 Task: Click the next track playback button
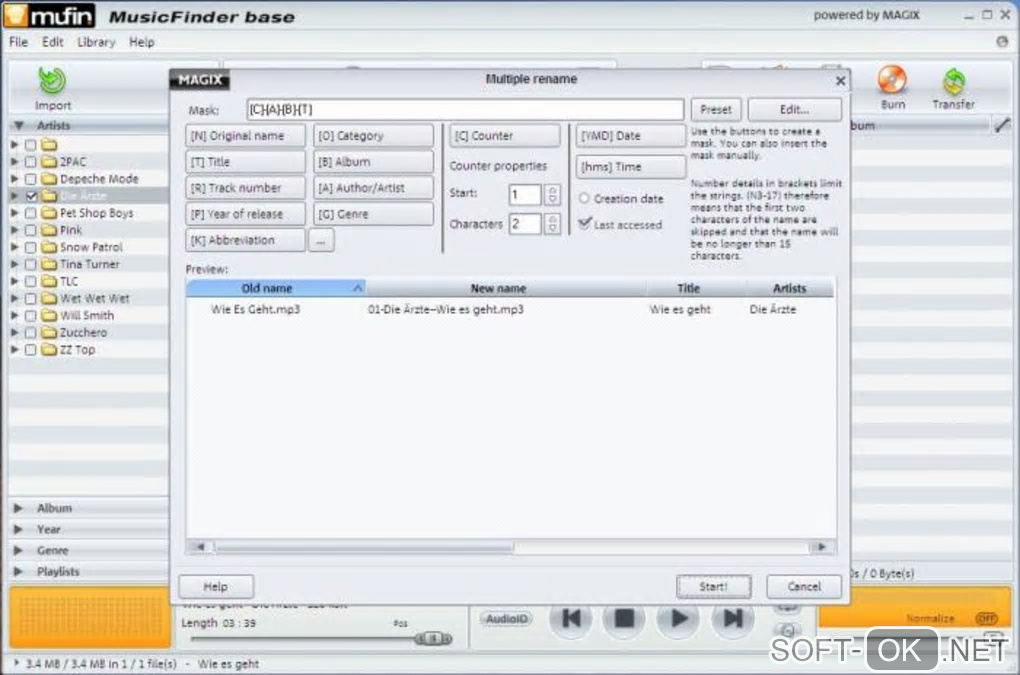click(732, 618)
